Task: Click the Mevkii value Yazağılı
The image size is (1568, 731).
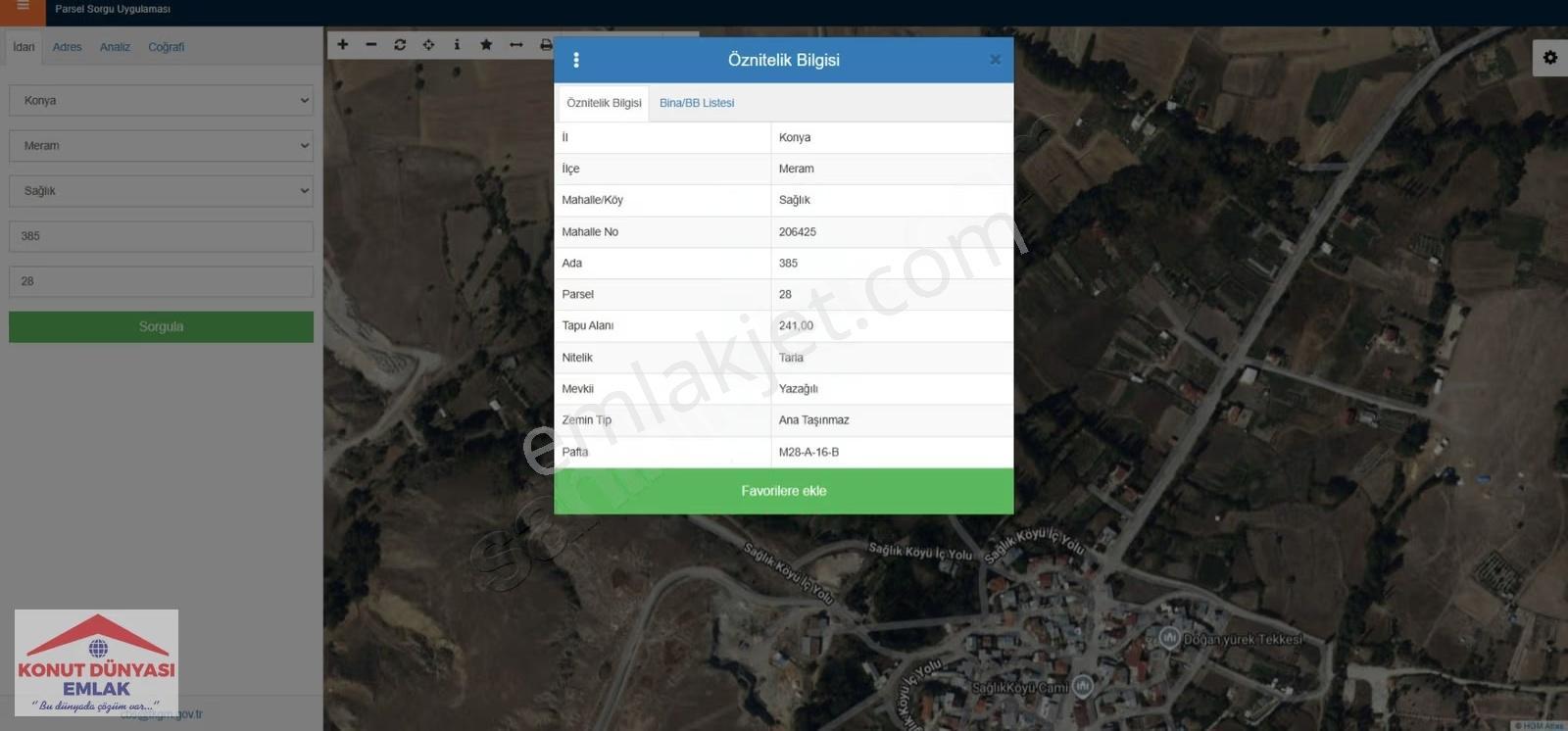Action: click(798, 389)
